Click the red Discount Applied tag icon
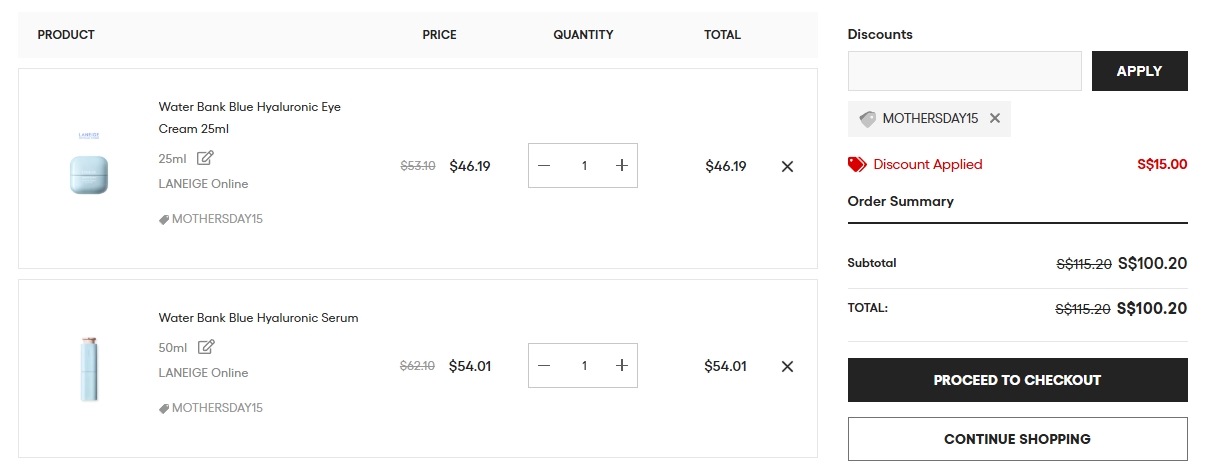Image resolution: width=1217 pixels, height=475 pixels. coord(857,164)
